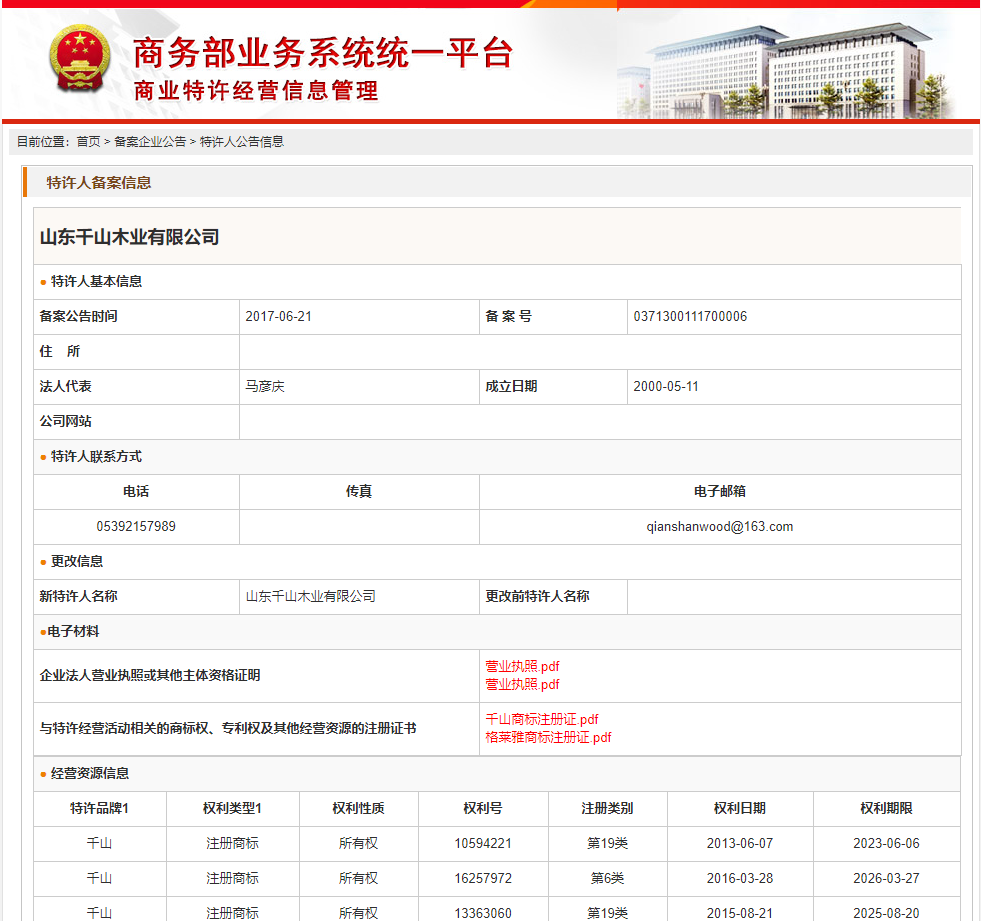Select trademark number 13363060

click(483, 913)
